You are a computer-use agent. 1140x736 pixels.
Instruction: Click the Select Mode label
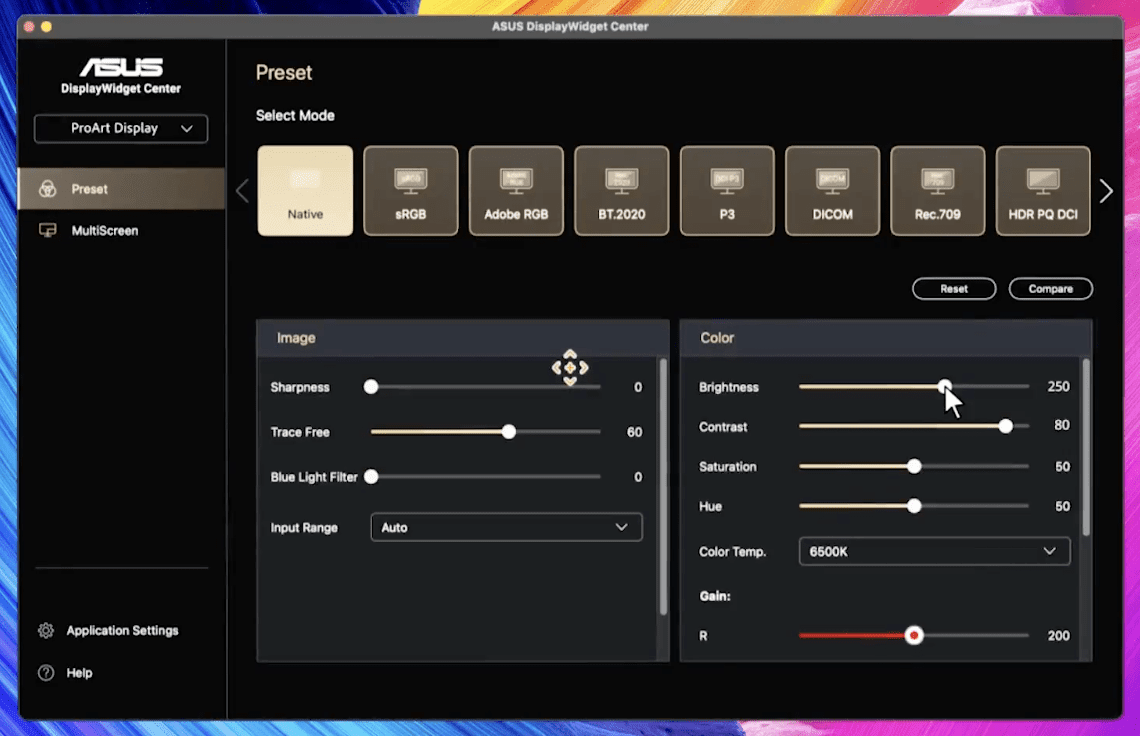(x=295, y=116)
